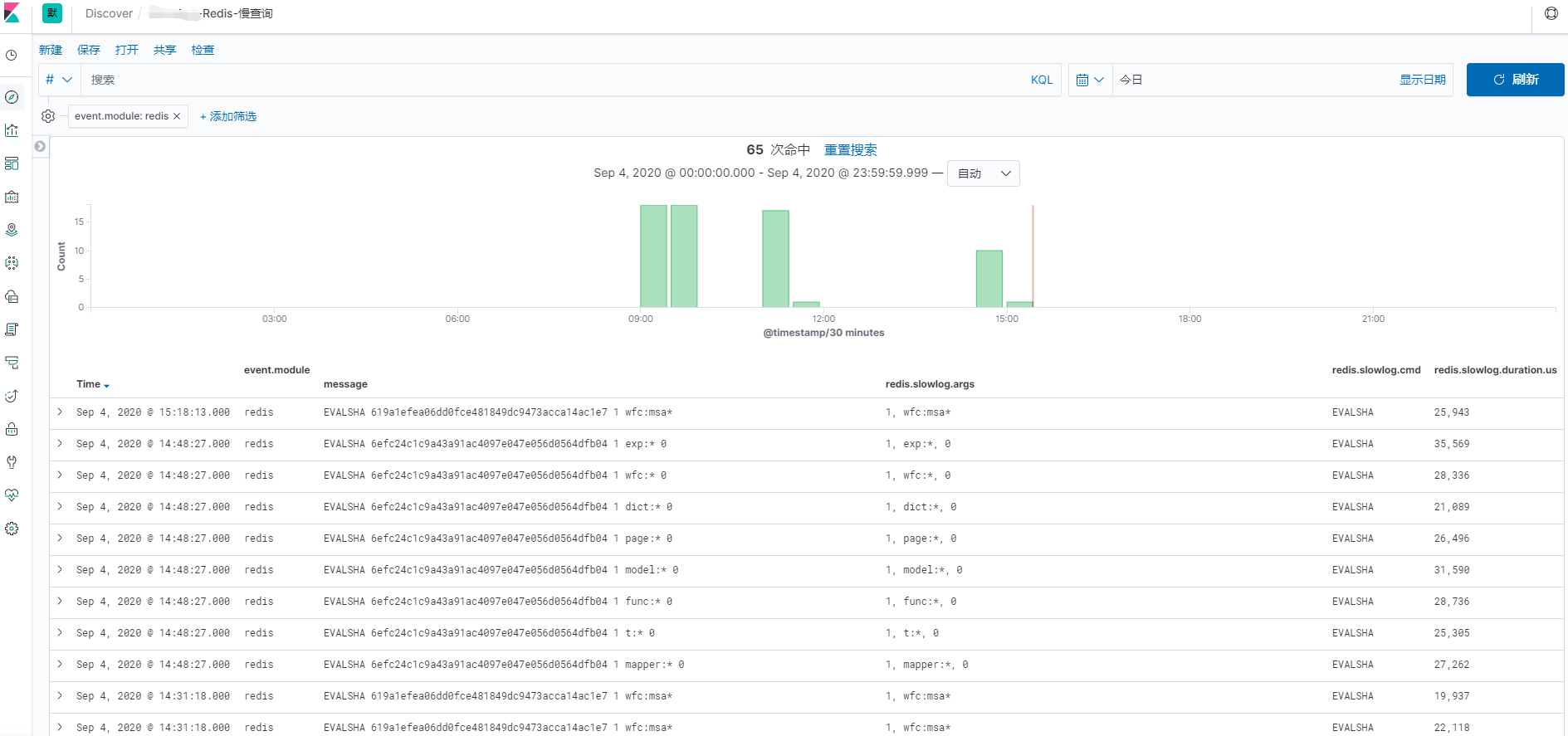The width and height of the screenshot is (1568, 736).
Task: Click 新建 menu item
Action: point(51,50)
